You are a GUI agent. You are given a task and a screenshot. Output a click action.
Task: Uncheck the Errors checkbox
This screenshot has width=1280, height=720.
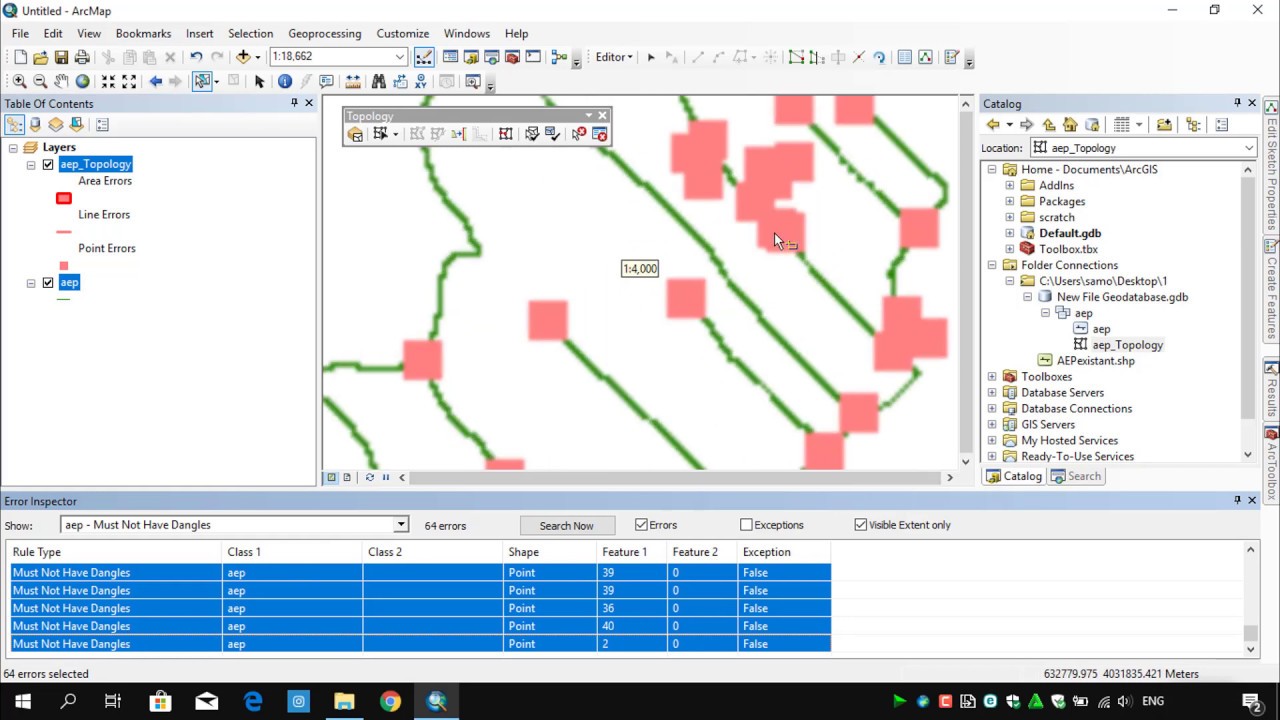coord(641,525)
